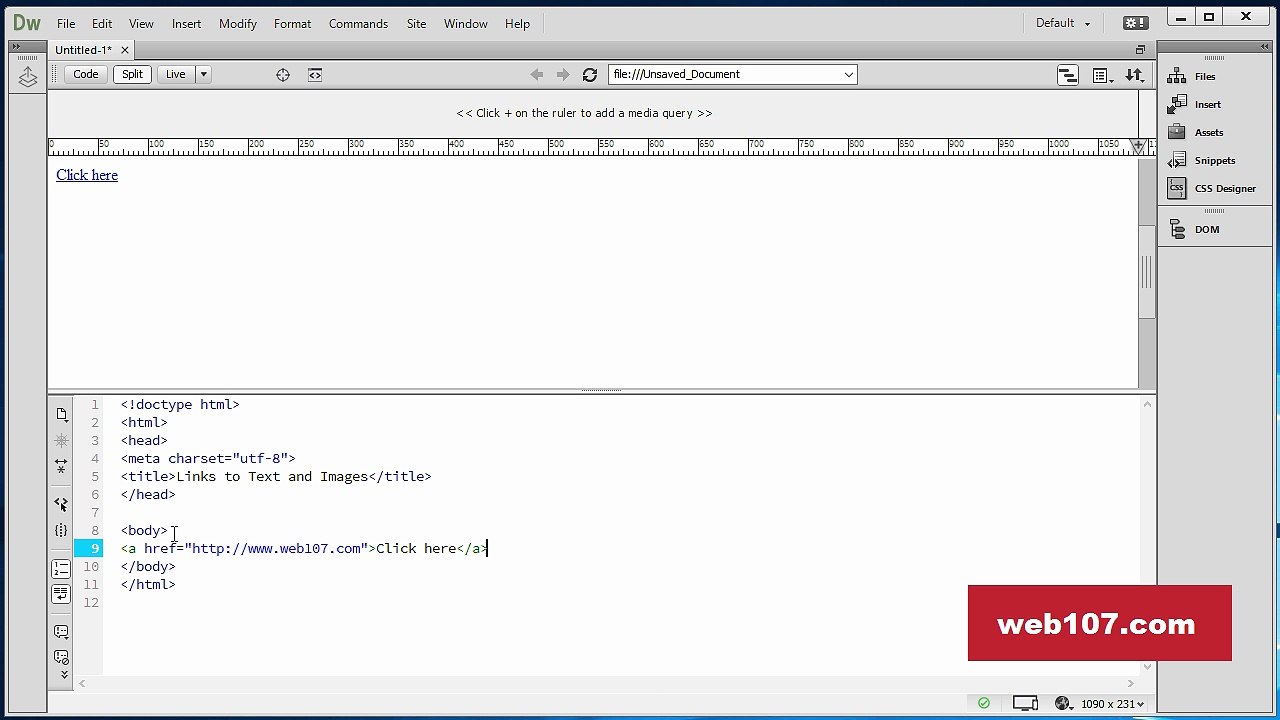Click the sync settings gear icon
Image resolution: width=1280 pixels, height=720 pixels.
[x=1135, y=23]
